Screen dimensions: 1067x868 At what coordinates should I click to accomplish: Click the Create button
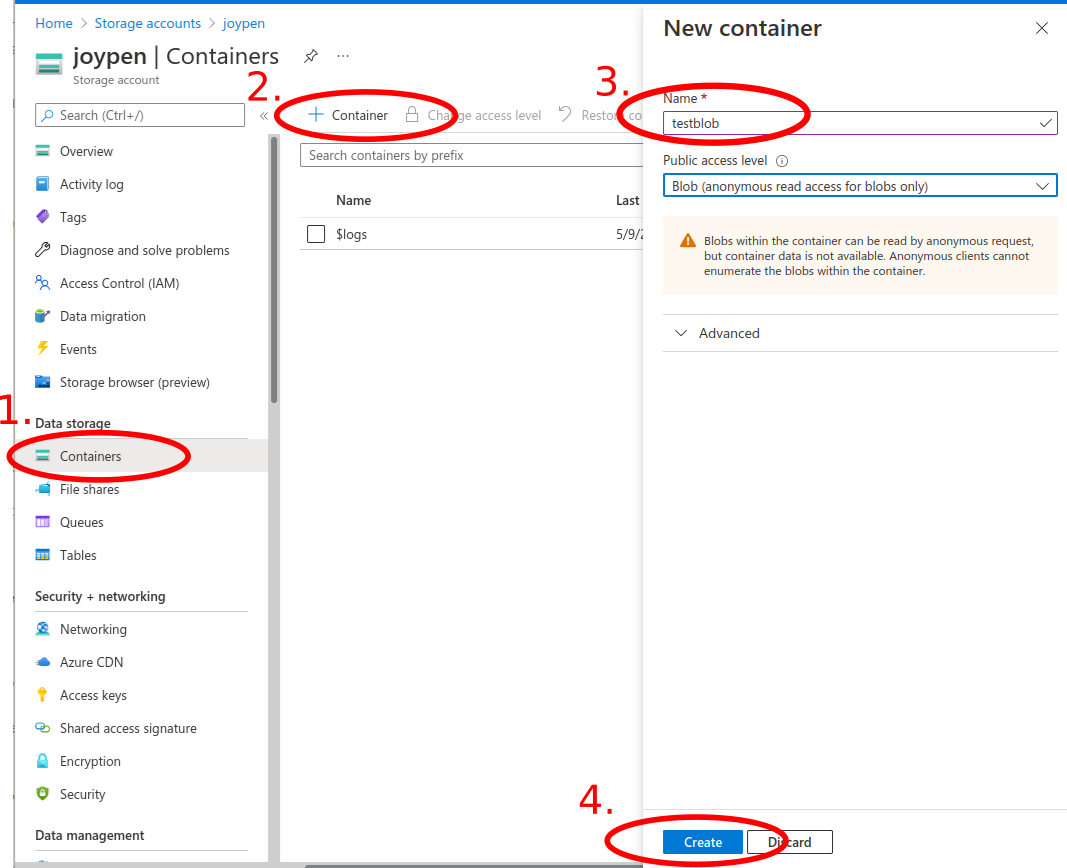click(x=703, y=842)
